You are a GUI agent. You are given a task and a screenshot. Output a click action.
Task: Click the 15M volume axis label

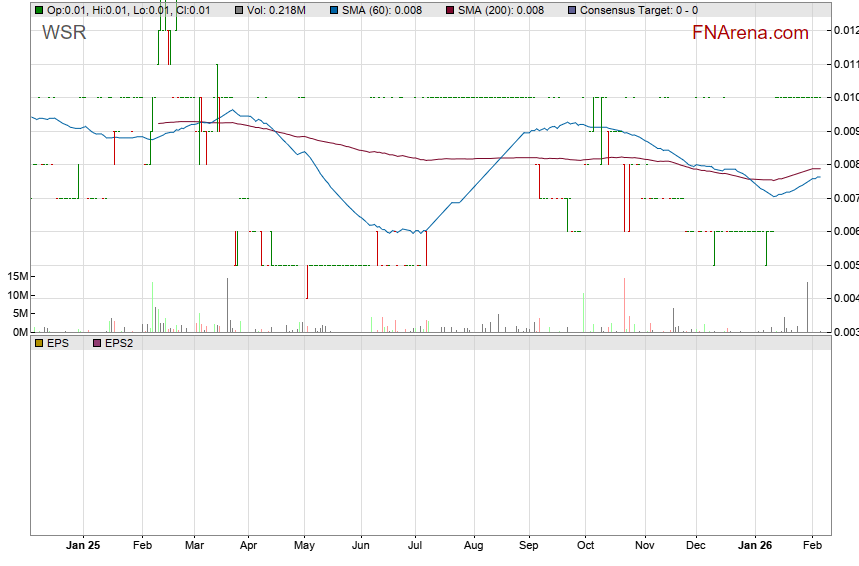point(17,276)
